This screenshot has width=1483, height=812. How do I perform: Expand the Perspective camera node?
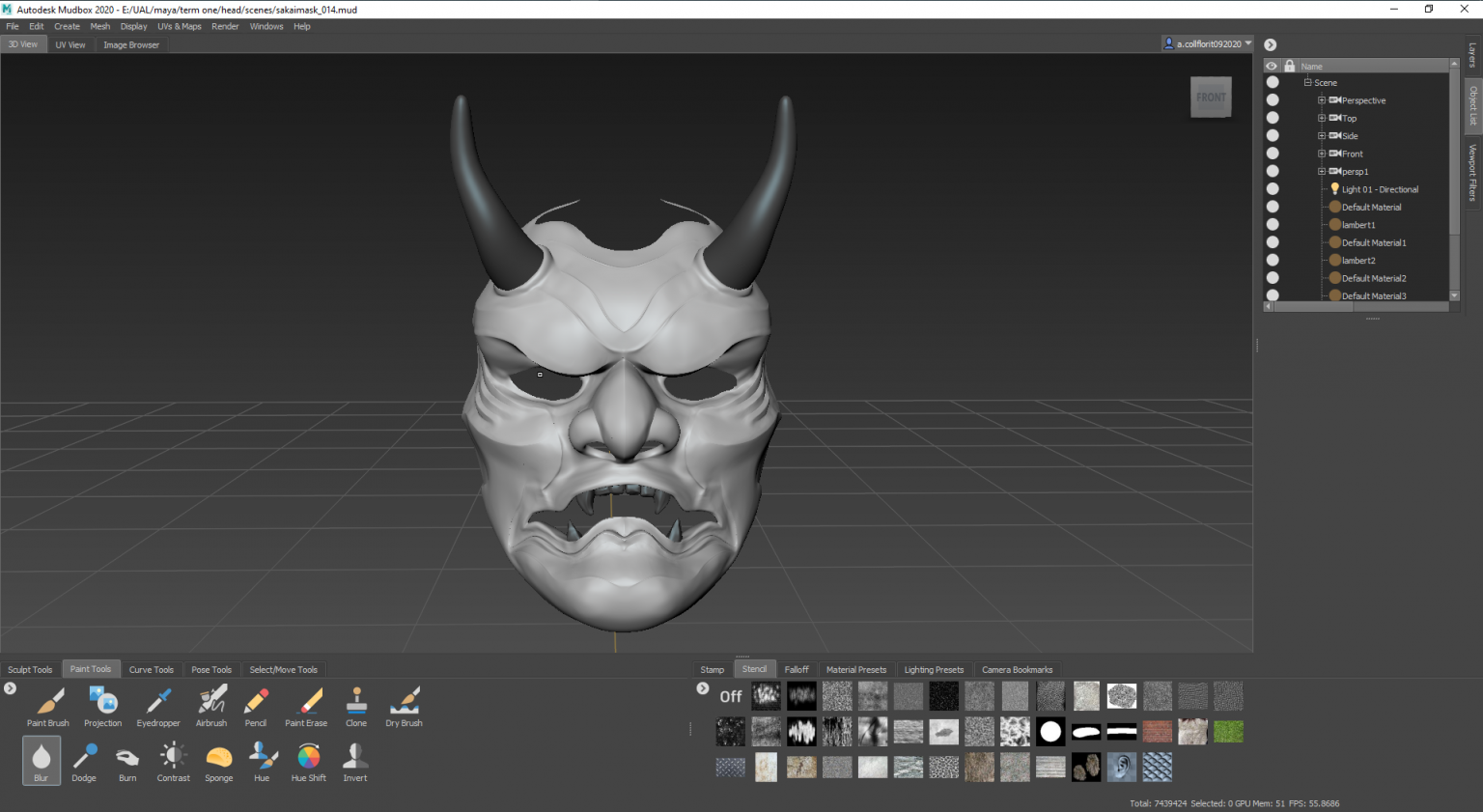1321,99
